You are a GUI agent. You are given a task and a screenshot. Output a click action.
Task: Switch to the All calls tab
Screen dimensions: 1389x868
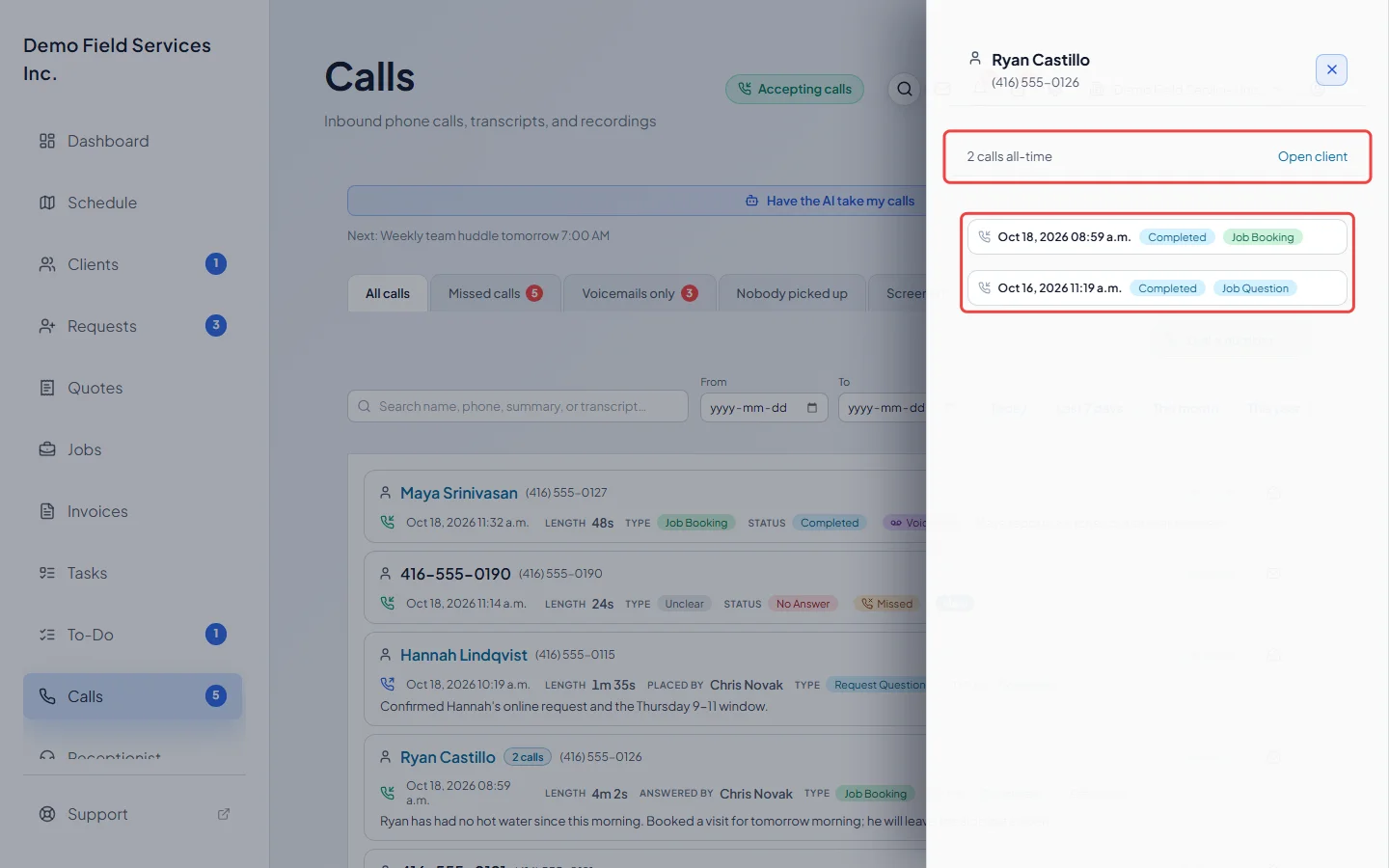tap(388, 293)
